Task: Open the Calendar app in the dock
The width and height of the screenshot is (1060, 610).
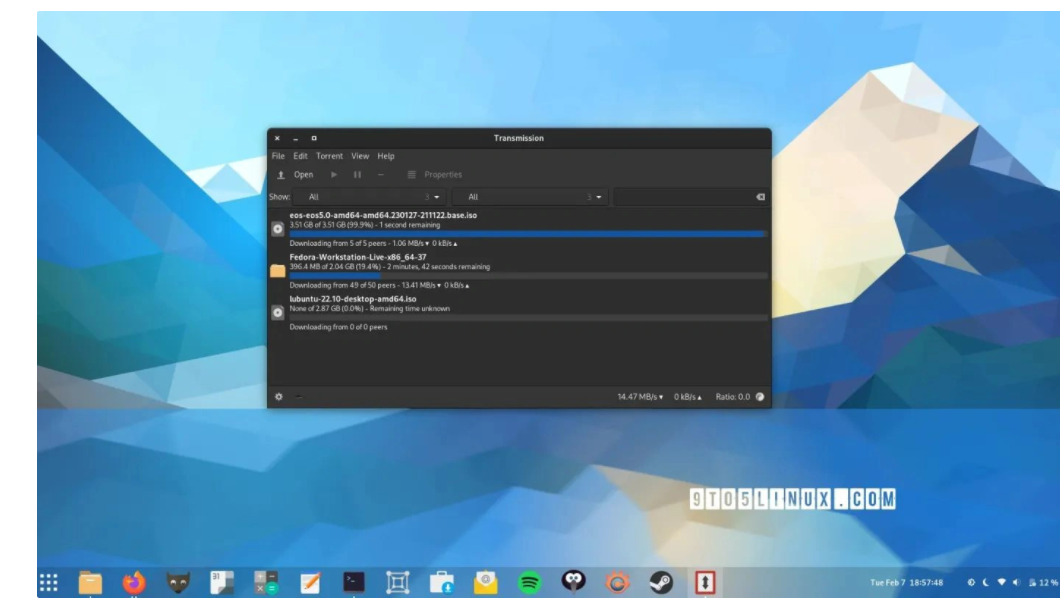Action: point(222,582)
